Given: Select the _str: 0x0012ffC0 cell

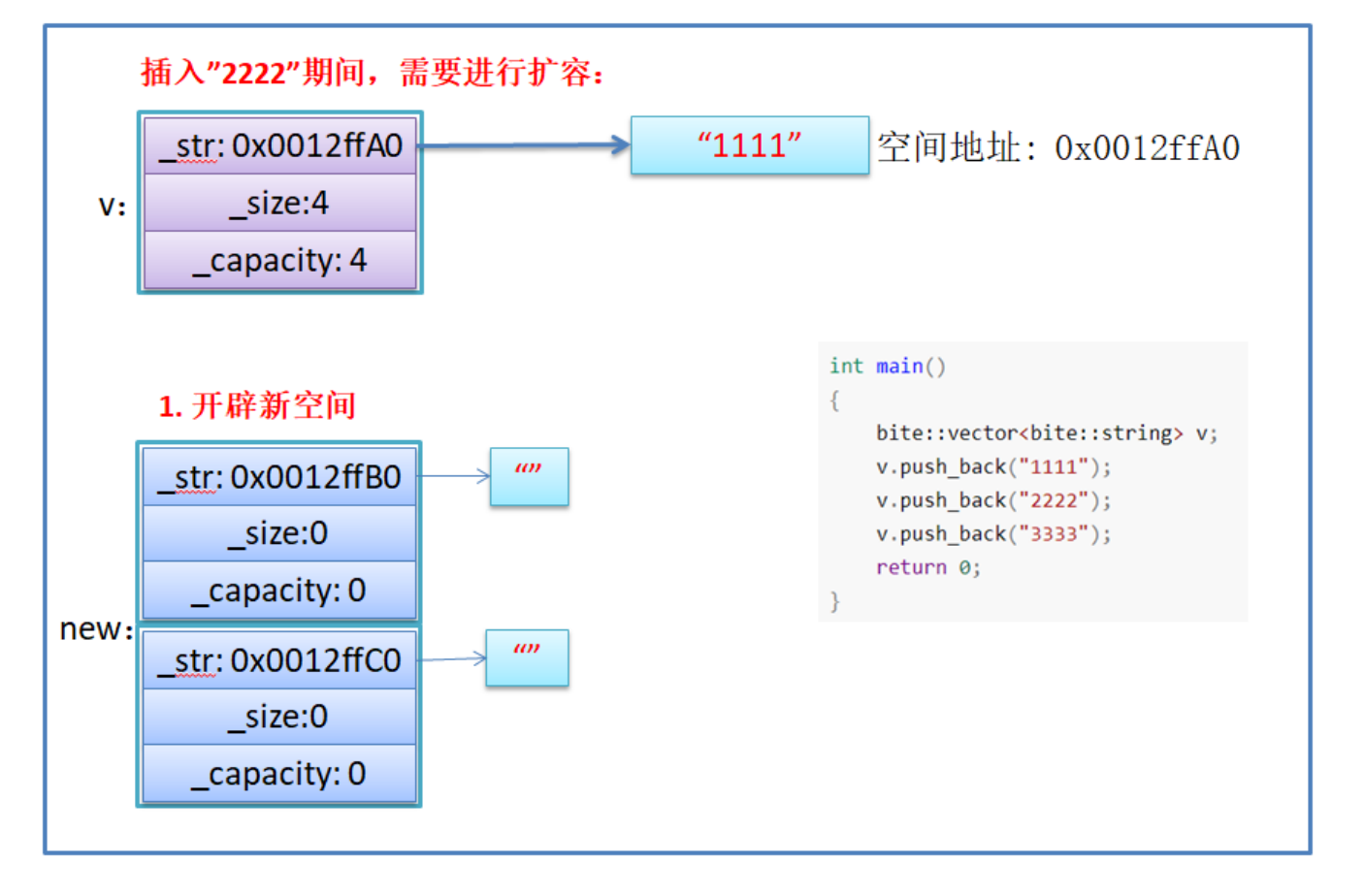Looking at the screenshot, I should pos(279,660).
